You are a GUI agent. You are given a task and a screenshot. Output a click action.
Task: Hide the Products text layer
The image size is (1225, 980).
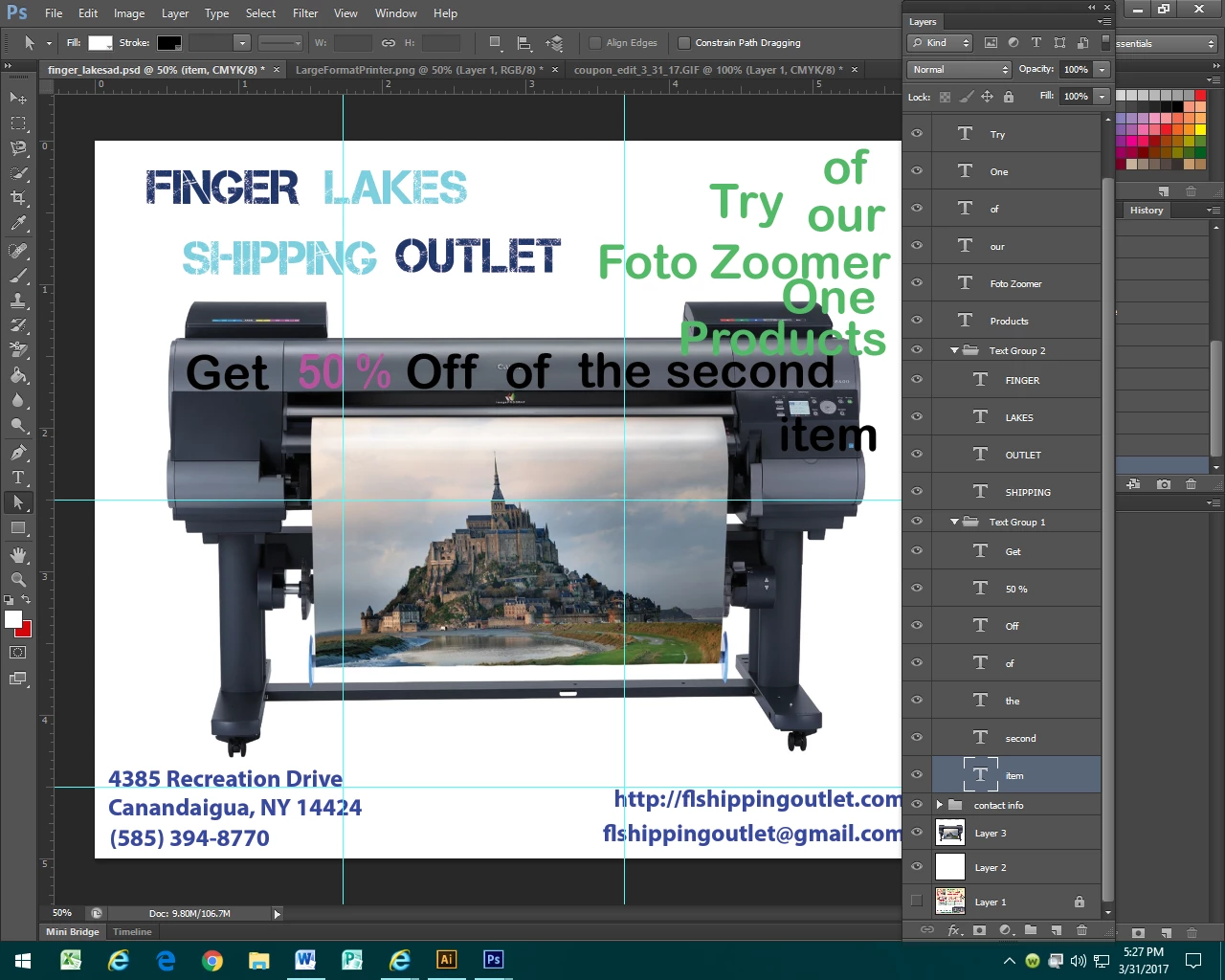(x=917, y=321)
